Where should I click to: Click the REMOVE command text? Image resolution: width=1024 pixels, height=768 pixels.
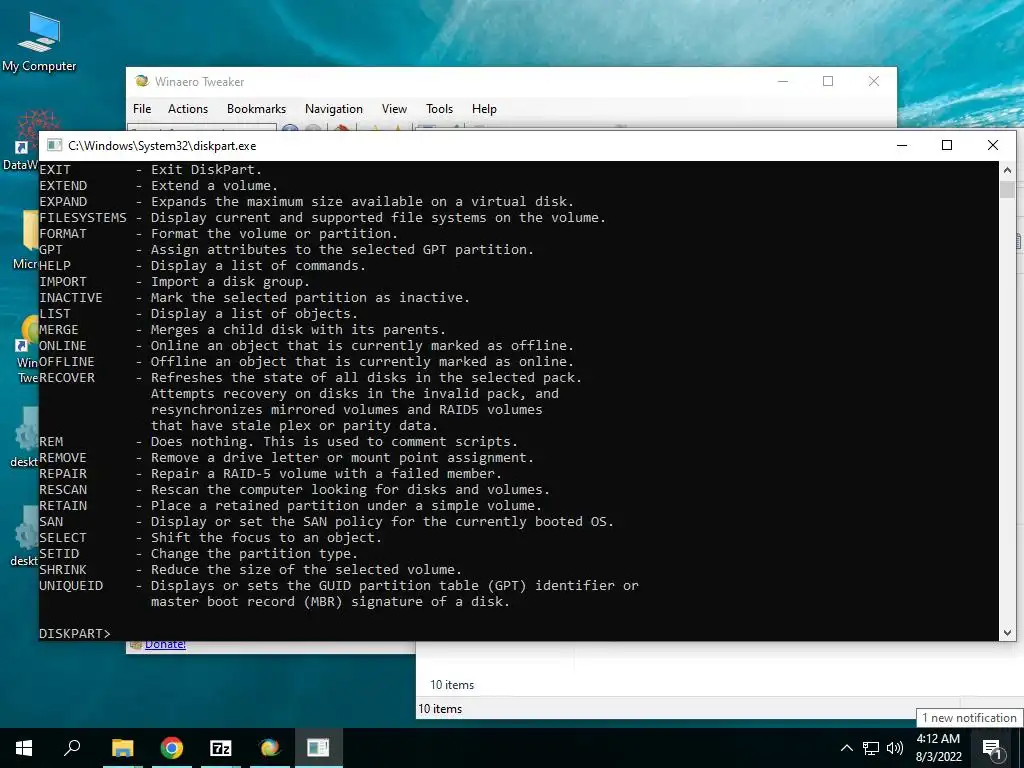[63, 458]
